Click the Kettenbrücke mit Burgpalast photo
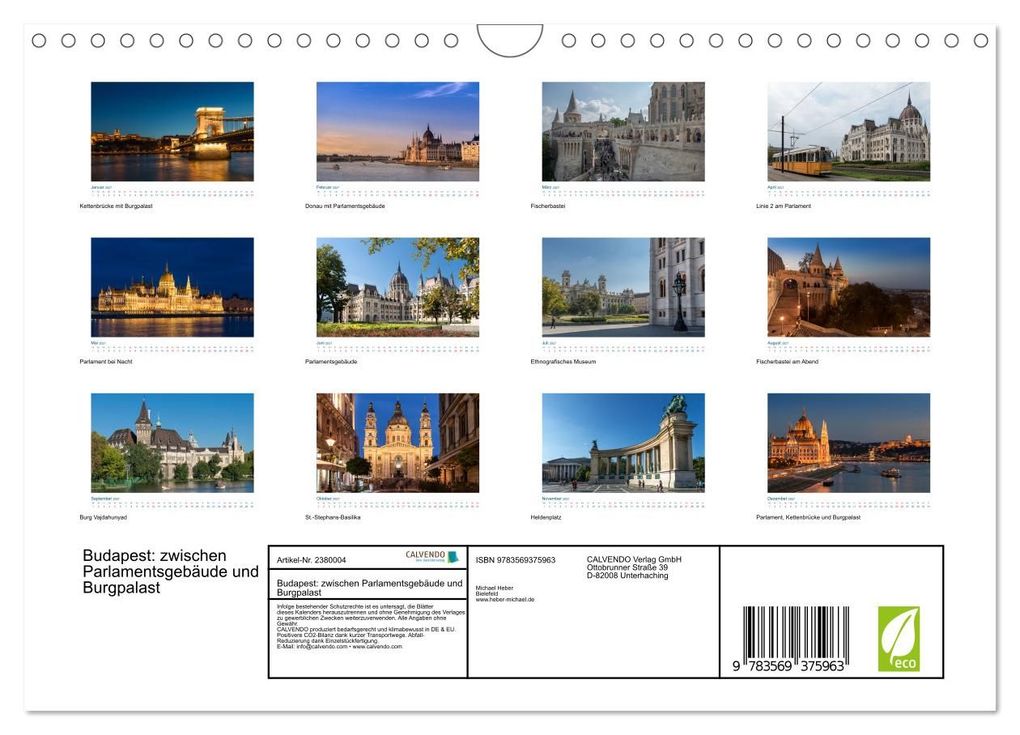Screen dimensions: 1020x735 [172, 131]
